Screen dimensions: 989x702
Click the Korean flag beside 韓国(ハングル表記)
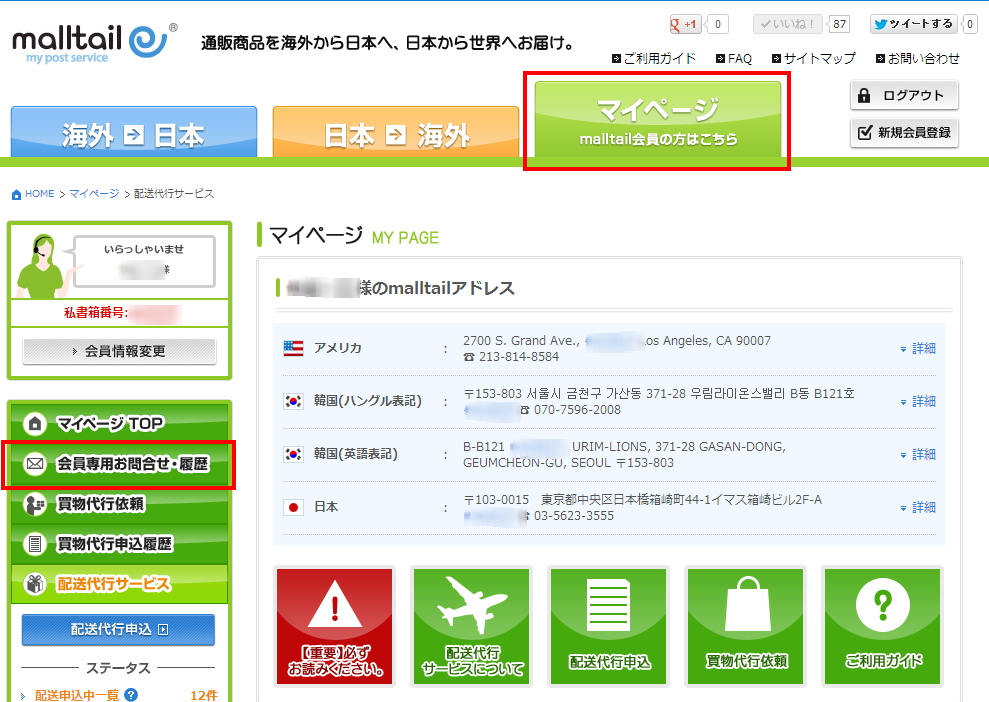tap(293, 401)
